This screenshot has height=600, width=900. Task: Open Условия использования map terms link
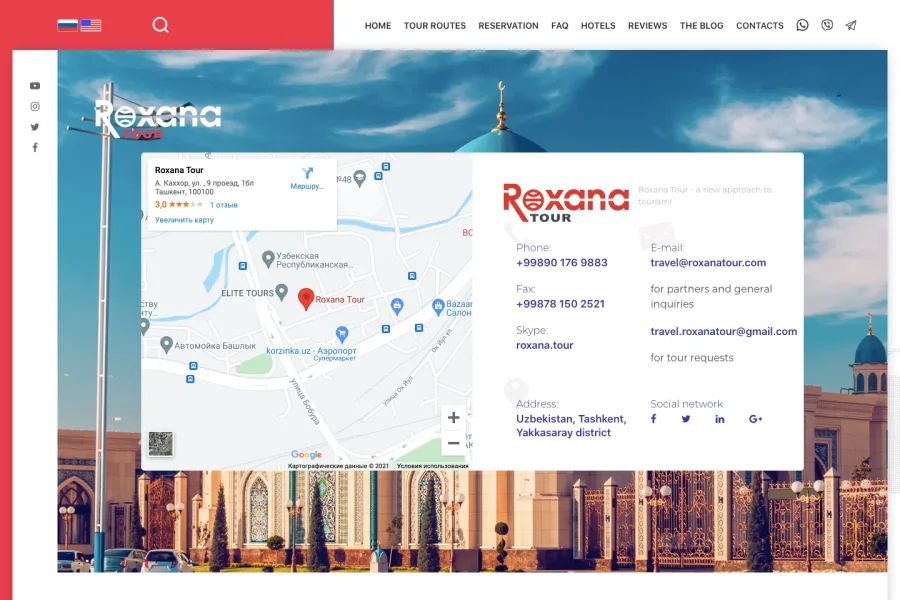click(433, 466)
